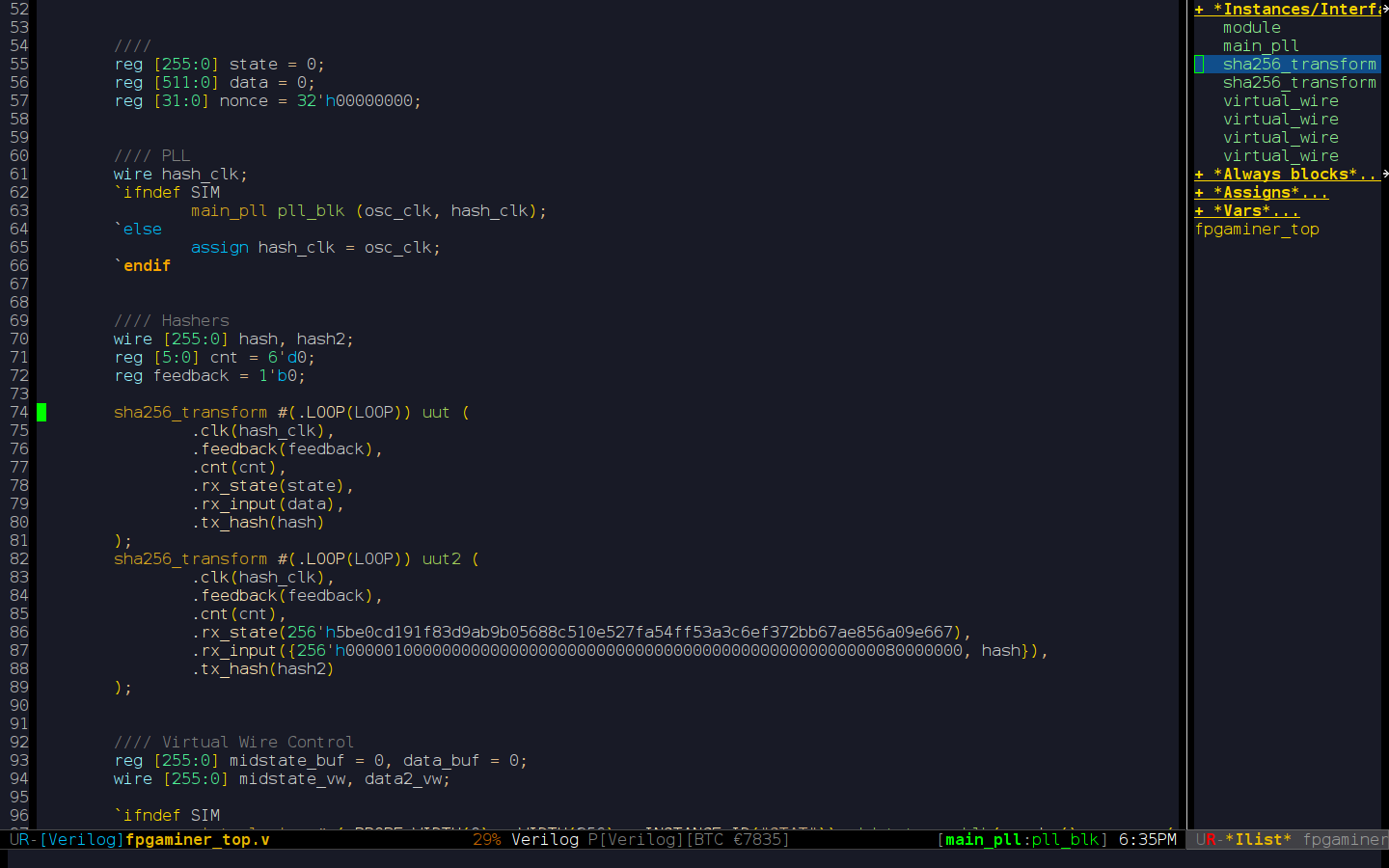Click the truncation arrow beside Always blocks heading
This screenshot has height=868, width=1389.
pos(1384,175)
